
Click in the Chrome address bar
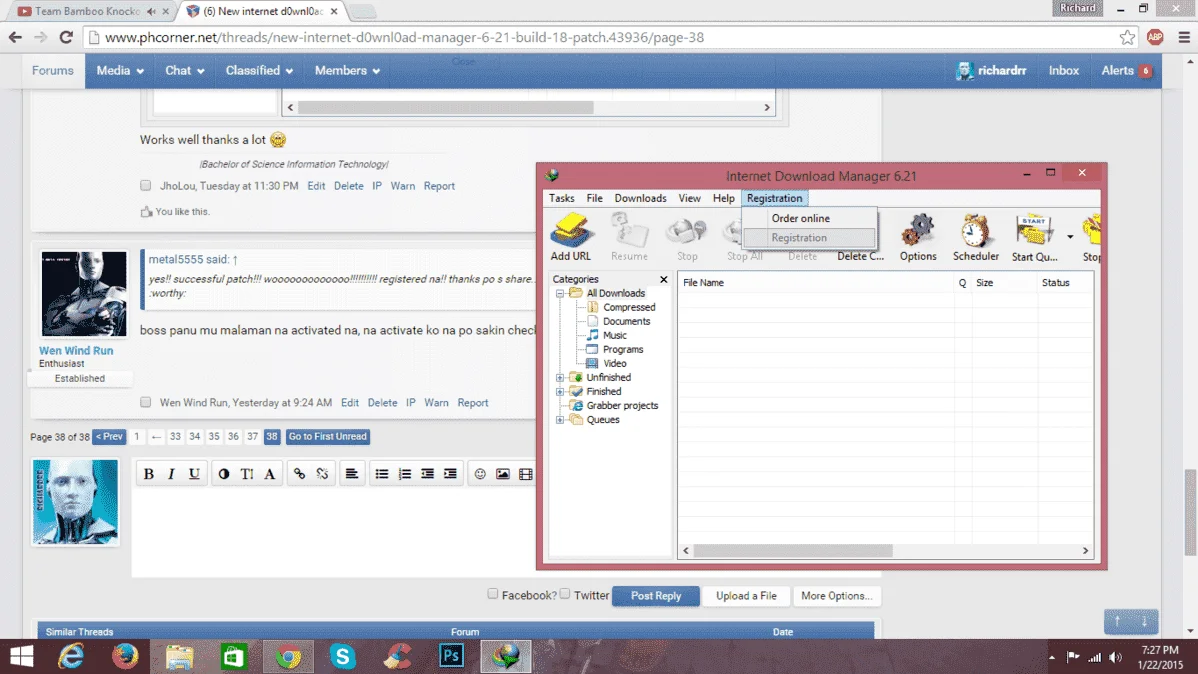(x=604, y=37)
